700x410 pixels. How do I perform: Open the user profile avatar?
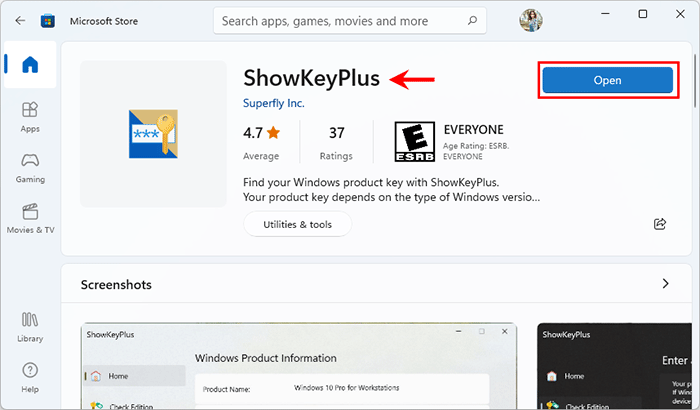pos(530,20)
